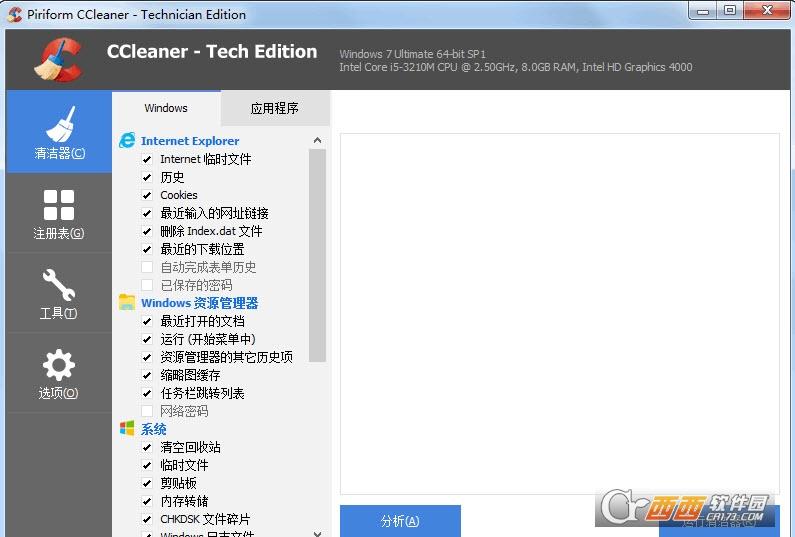Click the CCleaner logo in the header
The height and width of the screenshot is (537, 795).
pos(59,59)
